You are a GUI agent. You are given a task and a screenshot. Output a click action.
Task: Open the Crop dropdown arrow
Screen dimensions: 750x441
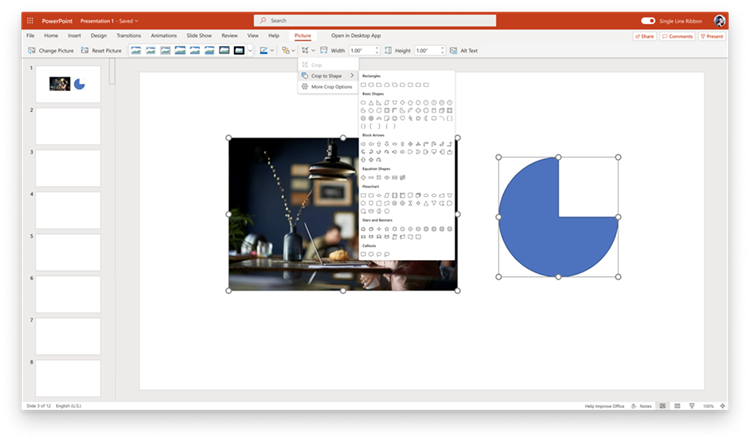(313, 50)
